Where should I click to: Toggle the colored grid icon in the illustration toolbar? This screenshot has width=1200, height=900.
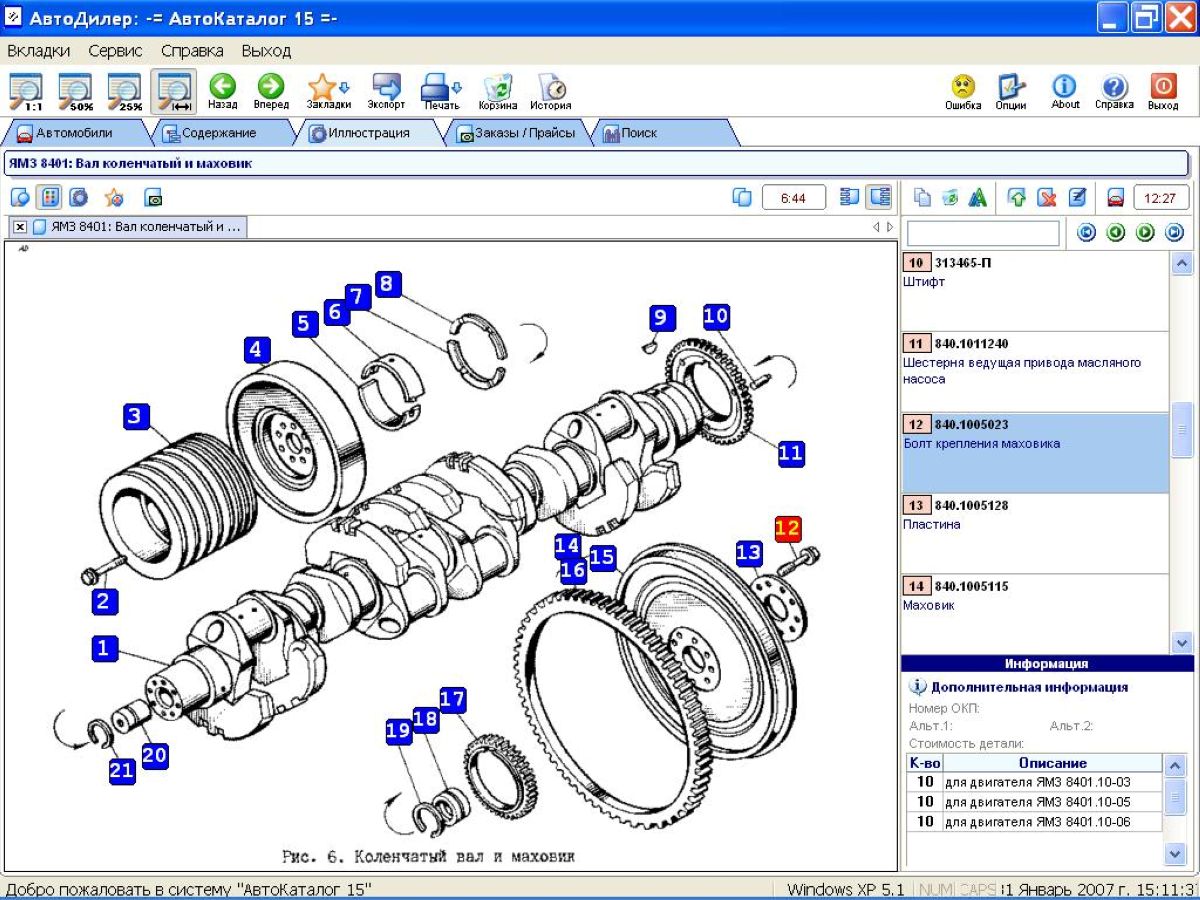[x=49, y=197]
